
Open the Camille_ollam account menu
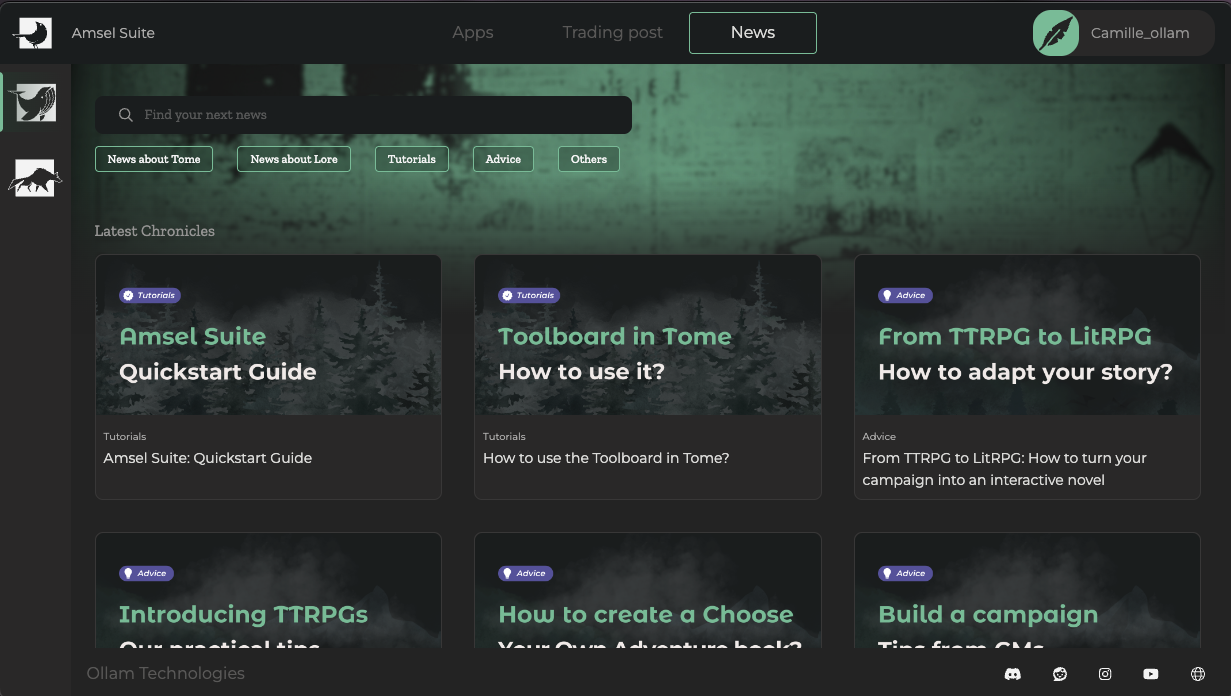pyautogui.click(x=1140, y=33)
